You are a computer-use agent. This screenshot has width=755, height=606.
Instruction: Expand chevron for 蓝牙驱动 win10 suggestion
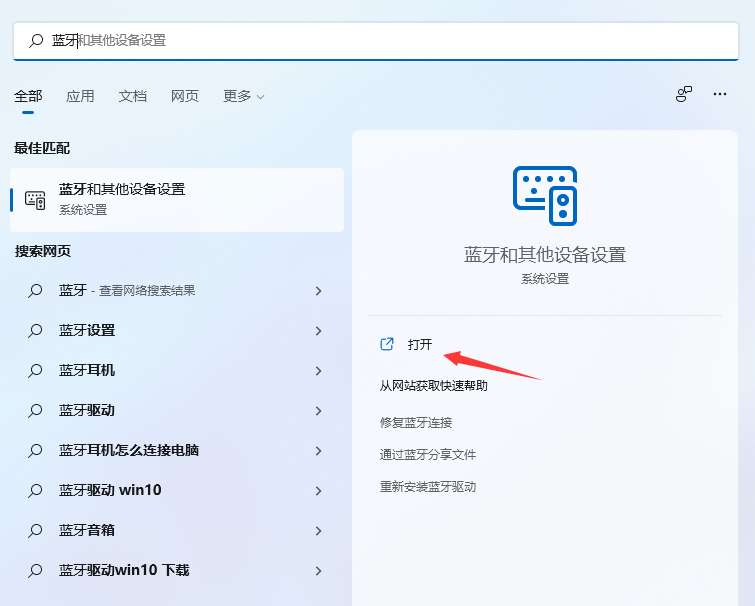[x=318, y=490]
